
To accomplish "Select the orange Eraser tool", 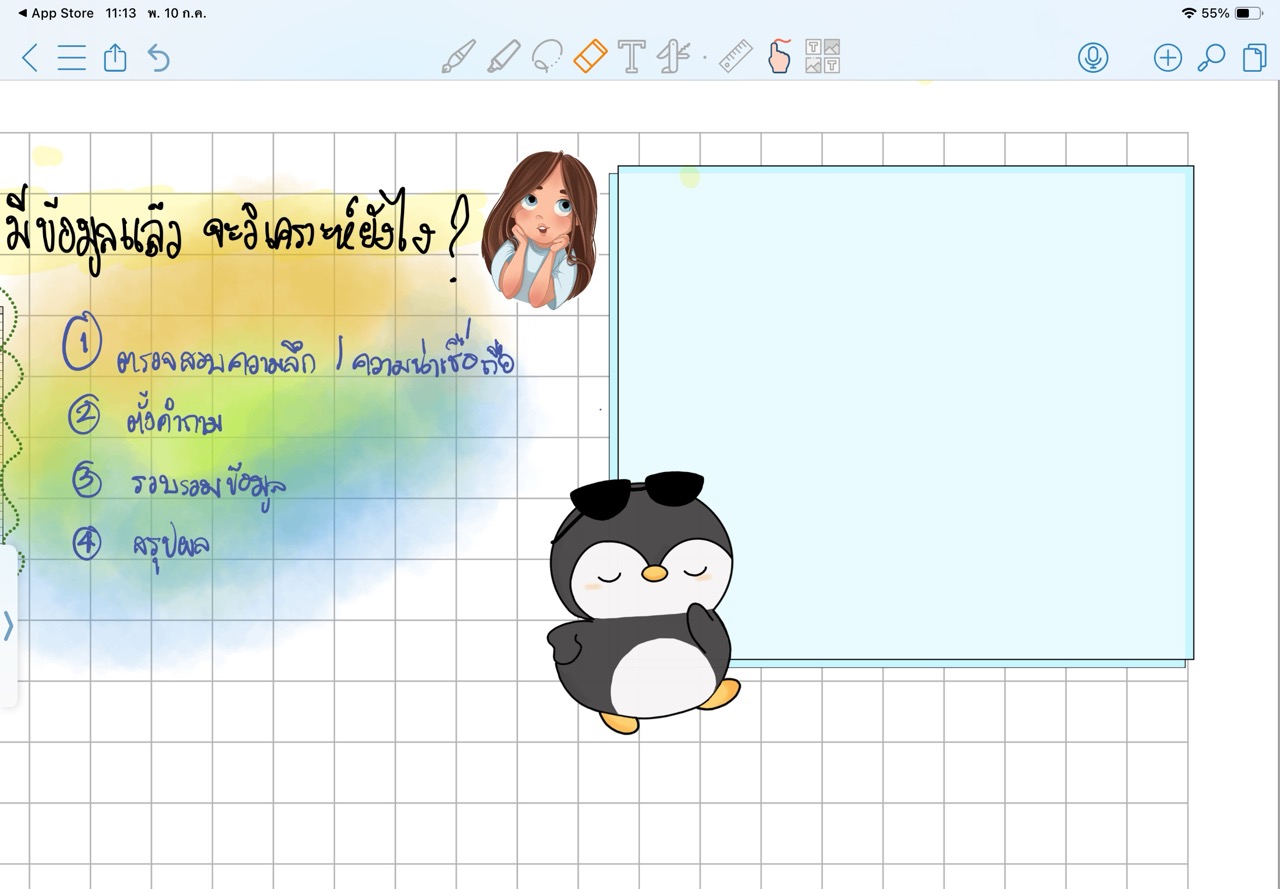I will [x=590, y=56].
